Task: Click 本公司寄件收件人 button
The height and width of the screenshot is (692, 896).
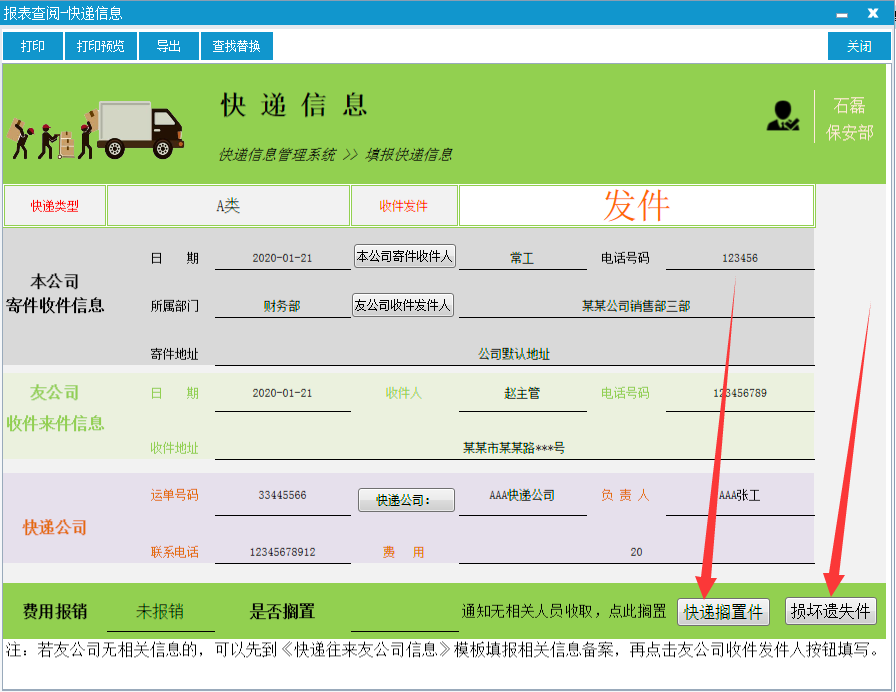Action: [405, 257]
